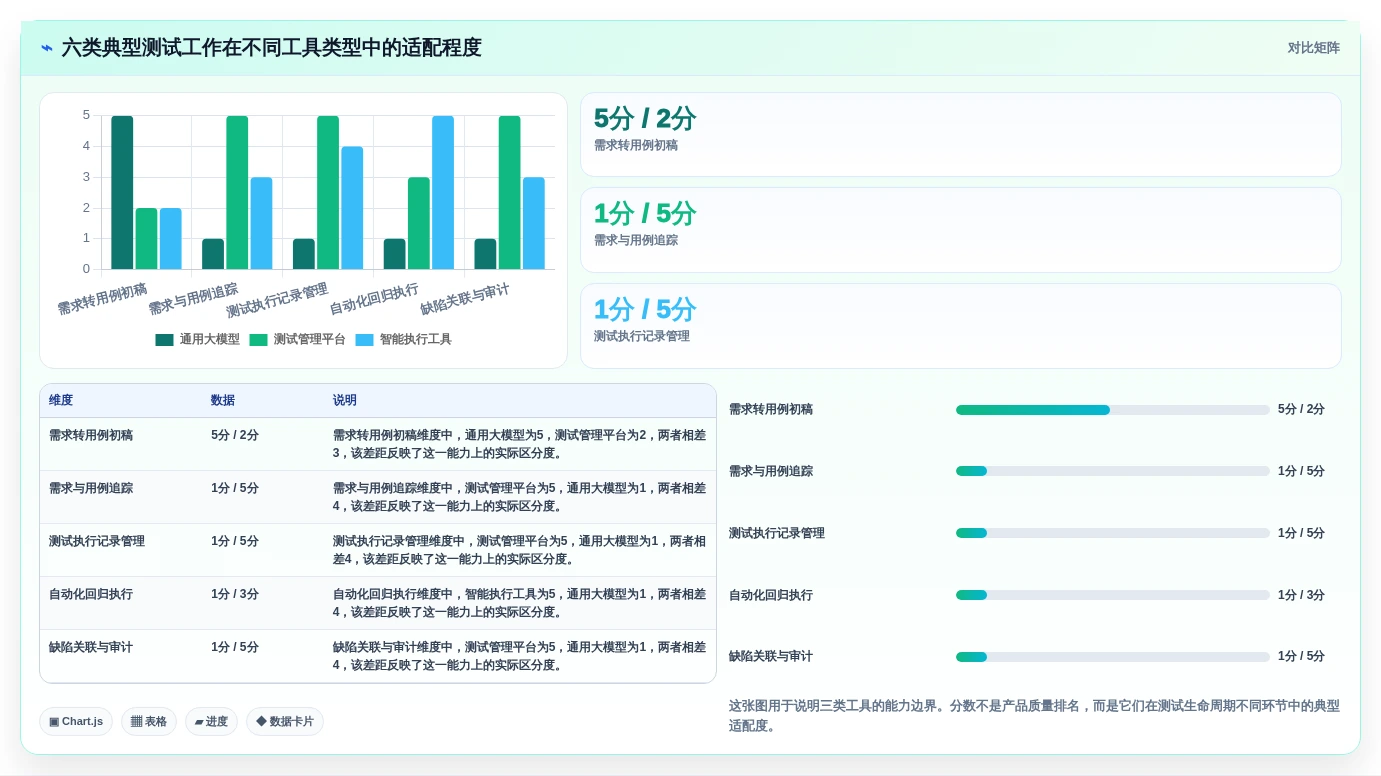Select the 需求与用例追踪 table row name

91,488
